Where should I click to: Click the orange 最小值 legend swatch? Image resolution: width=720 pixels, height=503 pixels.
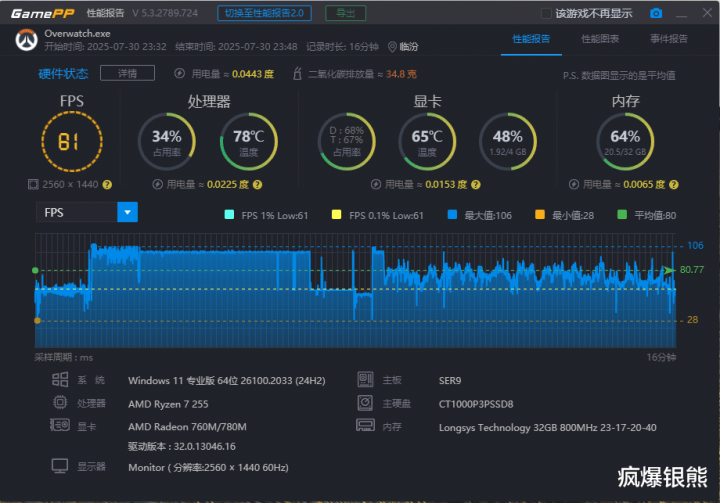[540, 215]
